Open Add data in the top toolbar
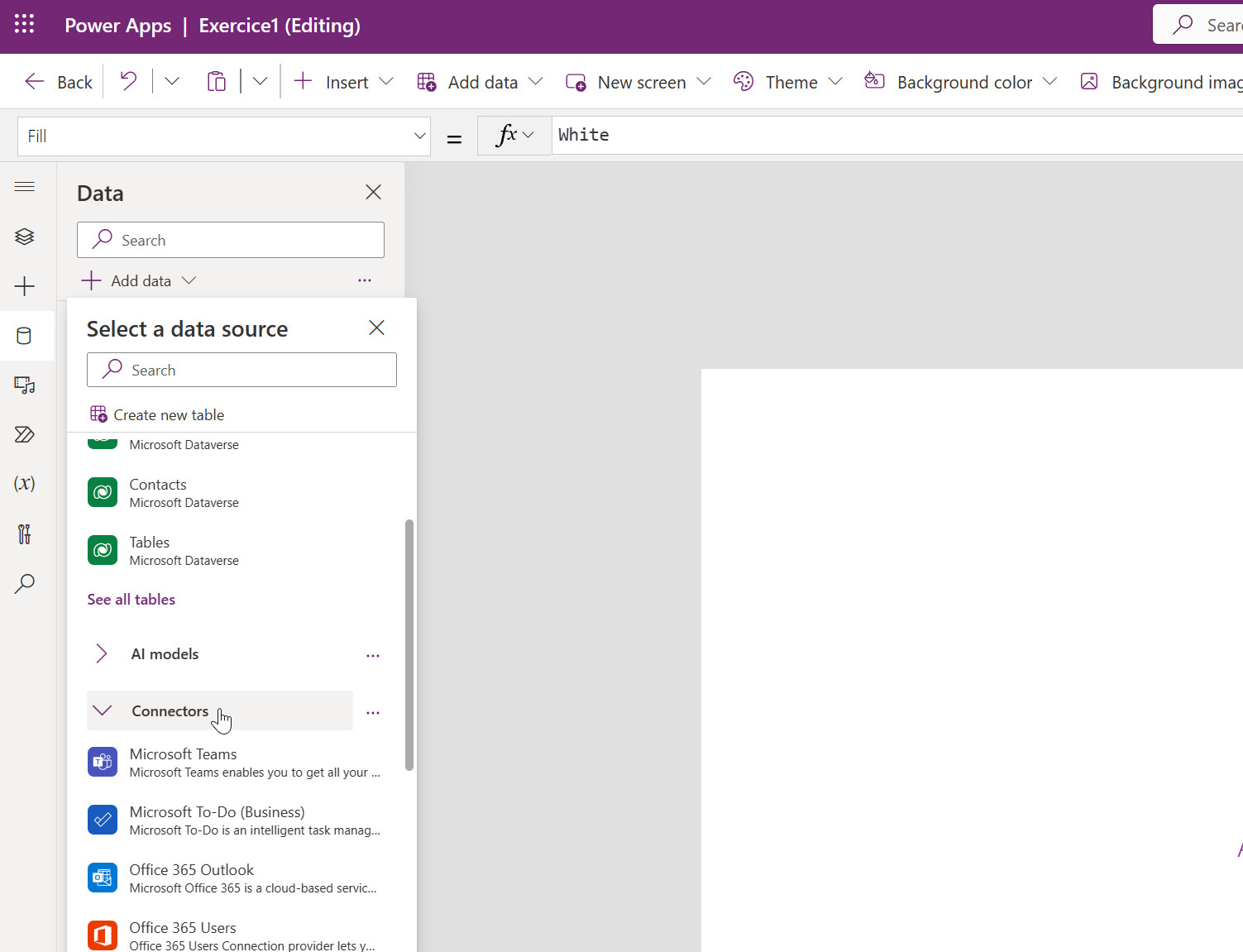 (480, 82)
